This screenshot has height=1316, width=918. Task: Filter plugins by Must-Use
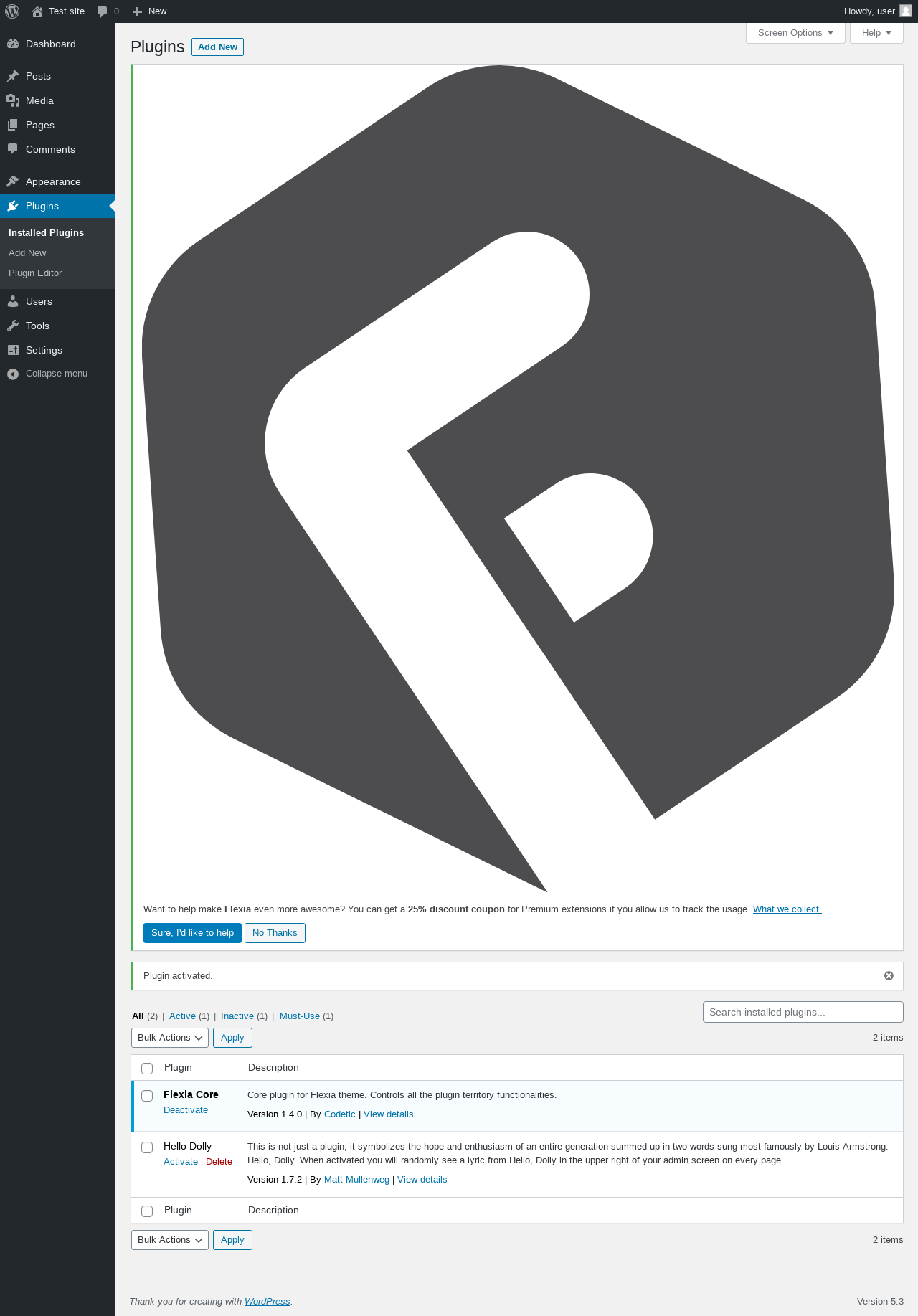pos(300,1016)
